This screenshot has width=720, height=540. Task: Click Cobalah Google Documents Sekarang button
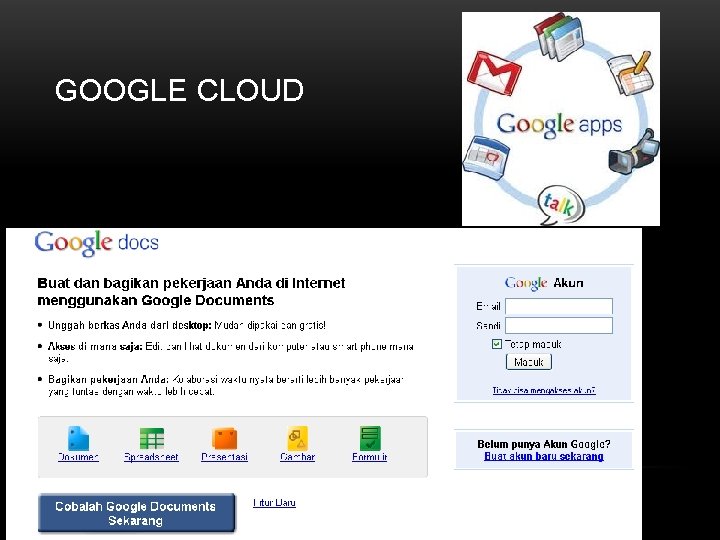point(136,513)
